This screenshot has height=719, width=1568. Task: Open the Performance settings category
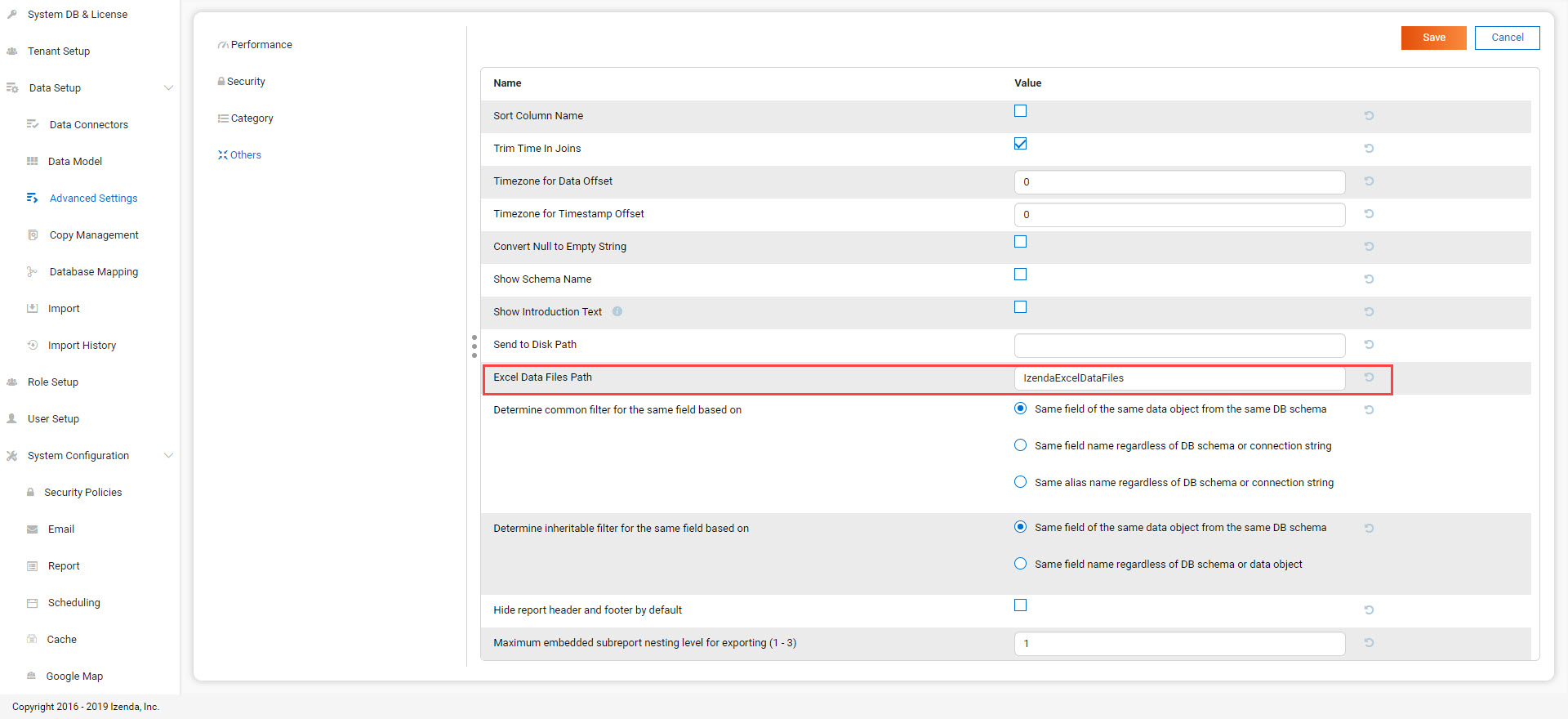pyautogui.click(x=261, y=45)
